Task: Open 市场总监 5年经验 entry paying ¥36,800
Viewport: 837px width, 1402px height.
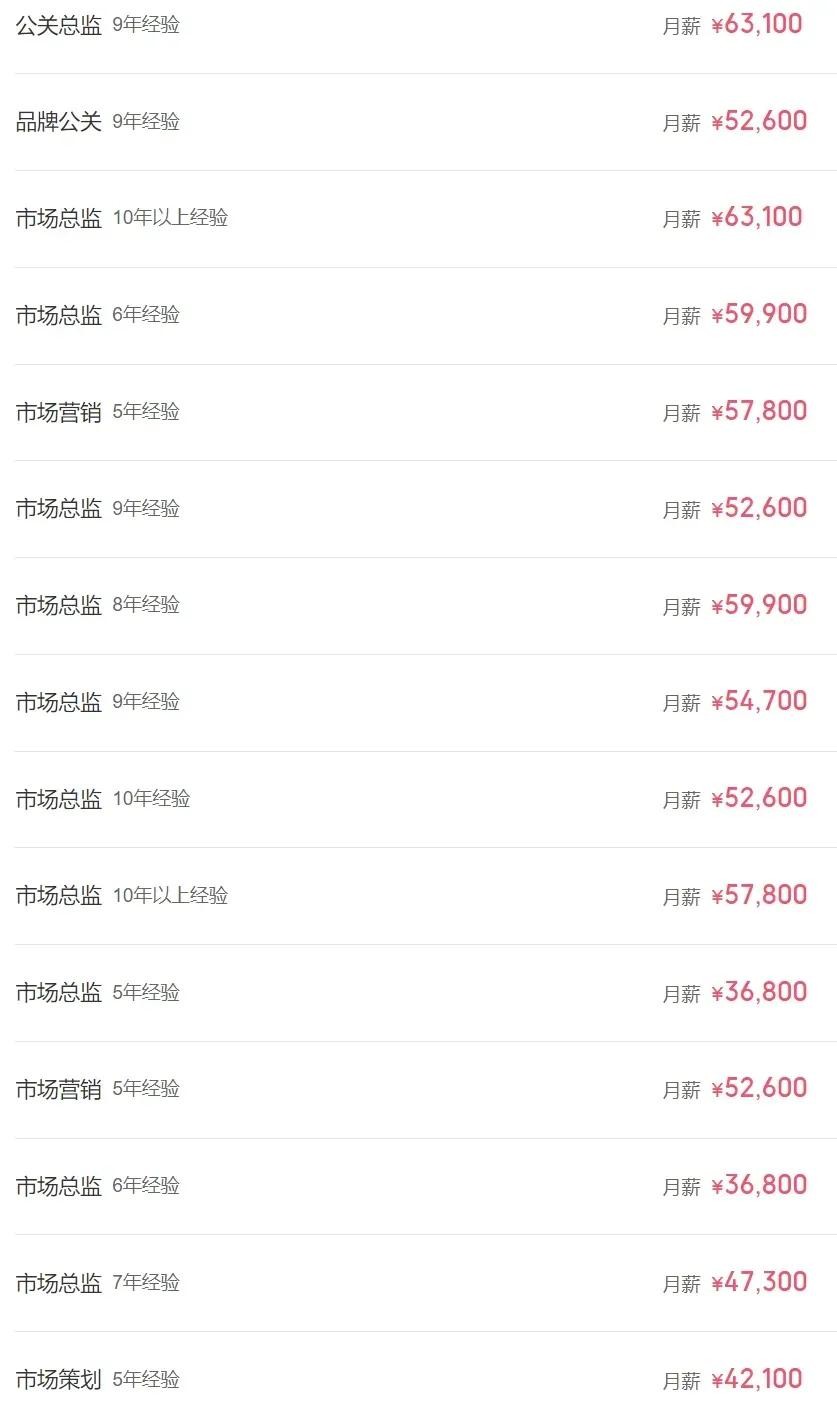Action: pos(59,992)
